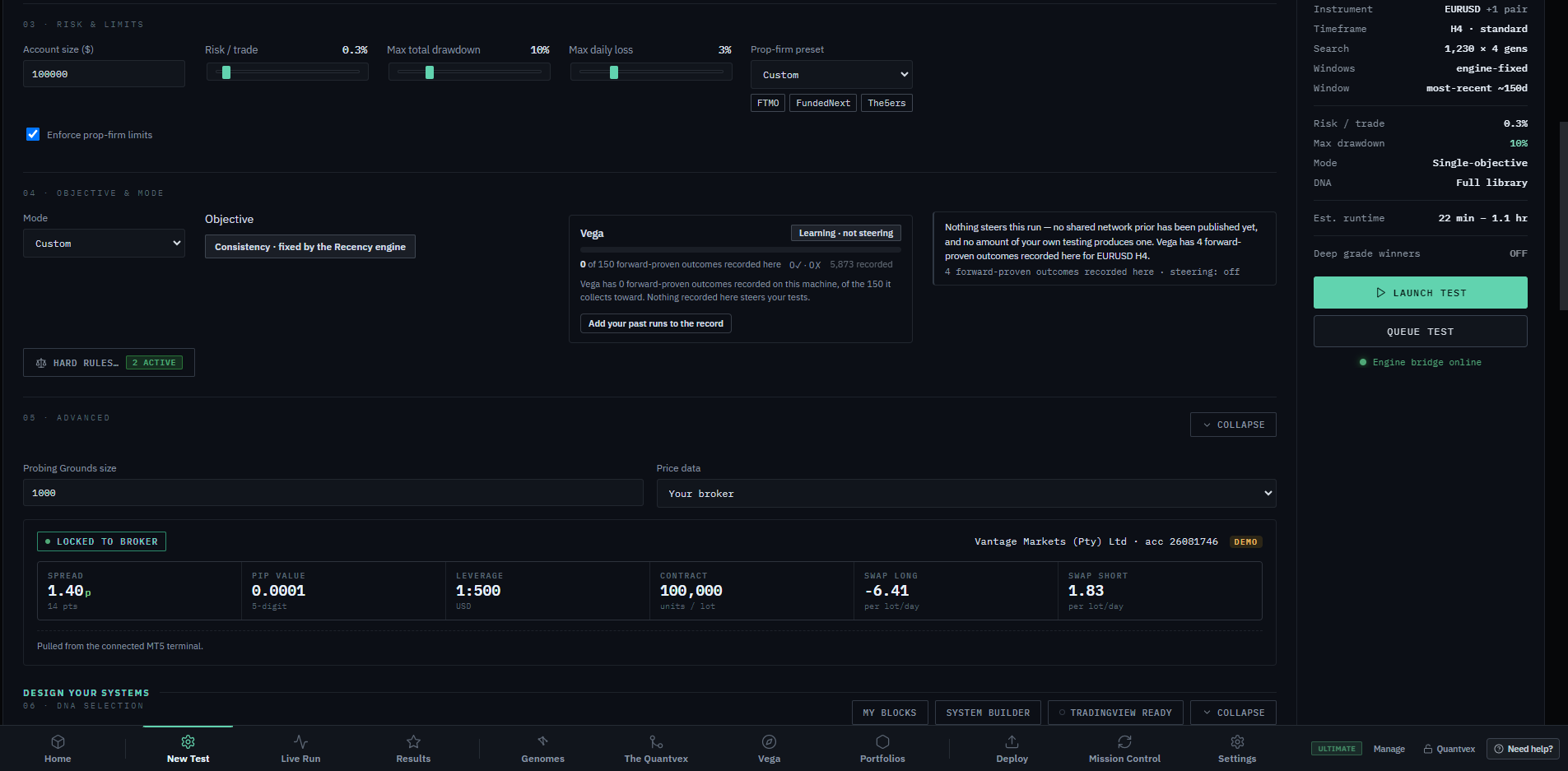Adjust the Max total drawdown slider
This screenshot has width=1568, height=771.
coord(469,72)
